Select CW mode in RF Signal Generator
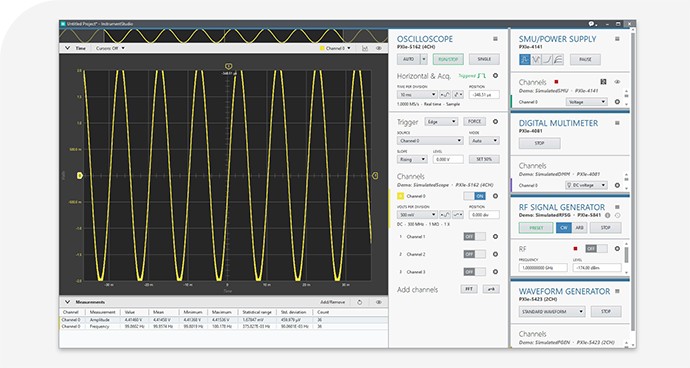Viewport: 690px width, 368px height. click(x=564, y=228)
